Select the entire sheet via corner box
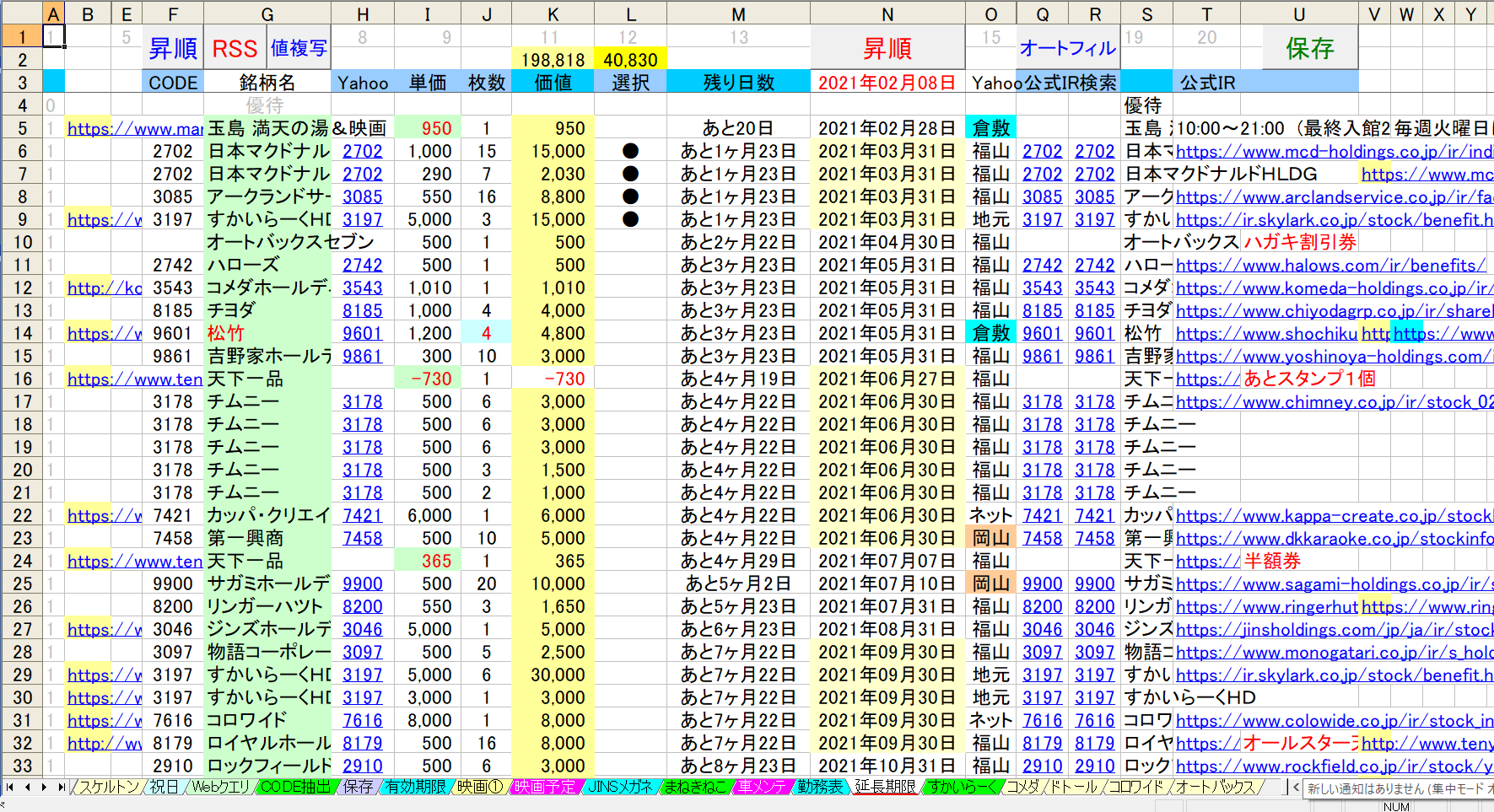1494x812 pixels. pos(21,13)
